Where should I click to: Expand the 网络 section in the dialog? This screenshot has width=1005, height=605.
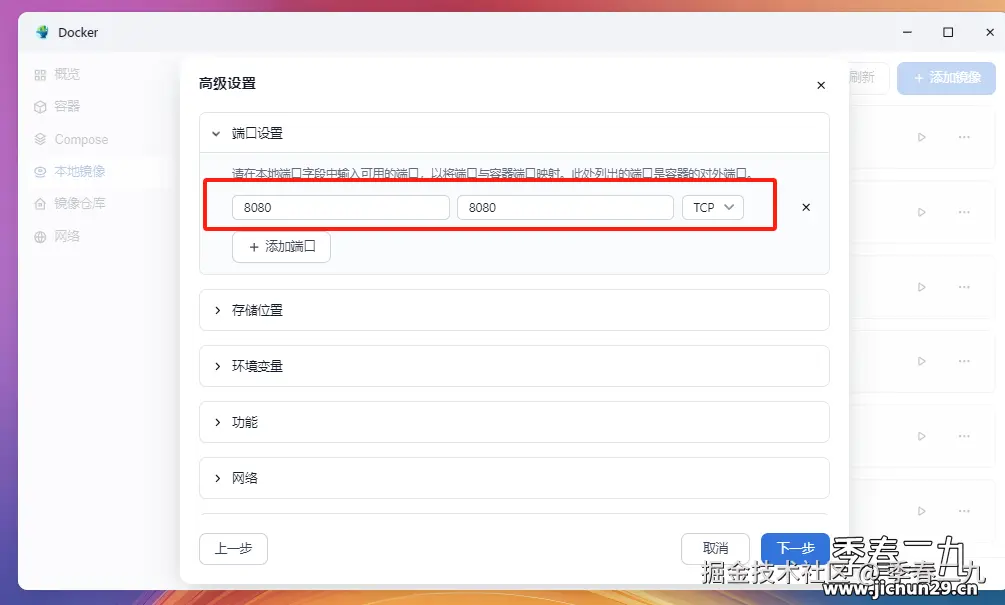click(514, 478)
